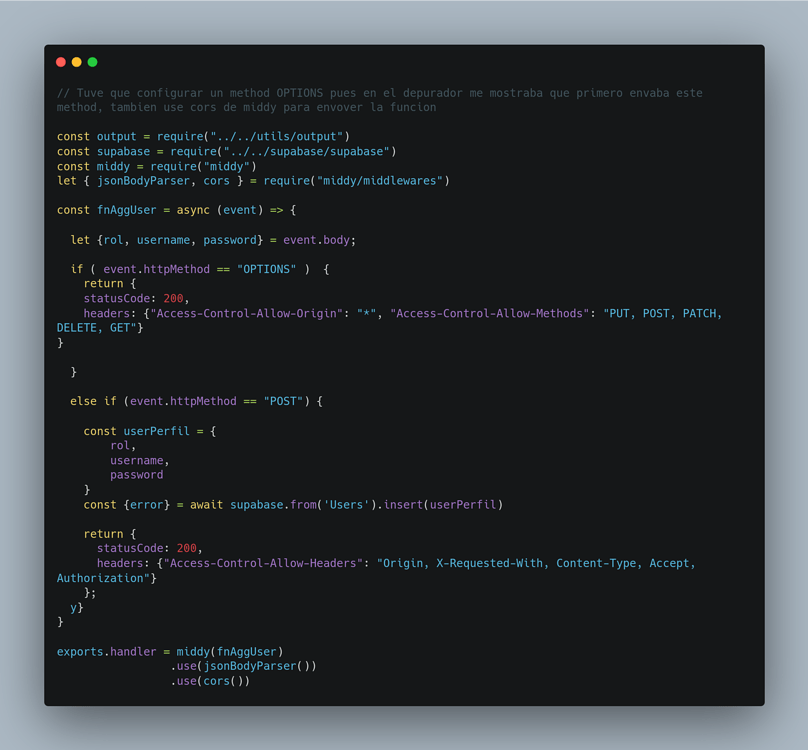This screenshot has width=808, height=750.
Task: Click the 'Users' table name string
Action: [x=346, y=505]
